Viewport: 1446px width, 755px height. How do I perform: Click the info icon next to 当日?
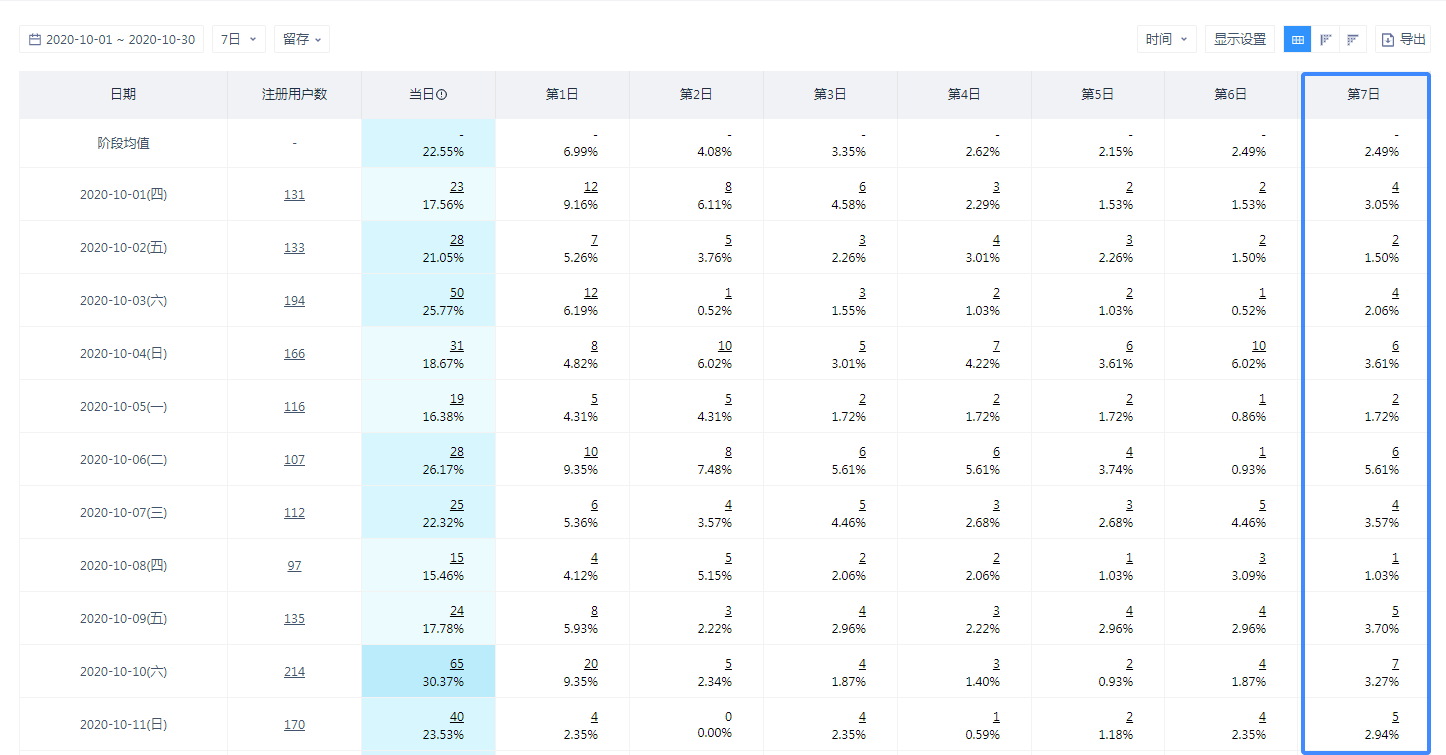click(x=442, y=95)
